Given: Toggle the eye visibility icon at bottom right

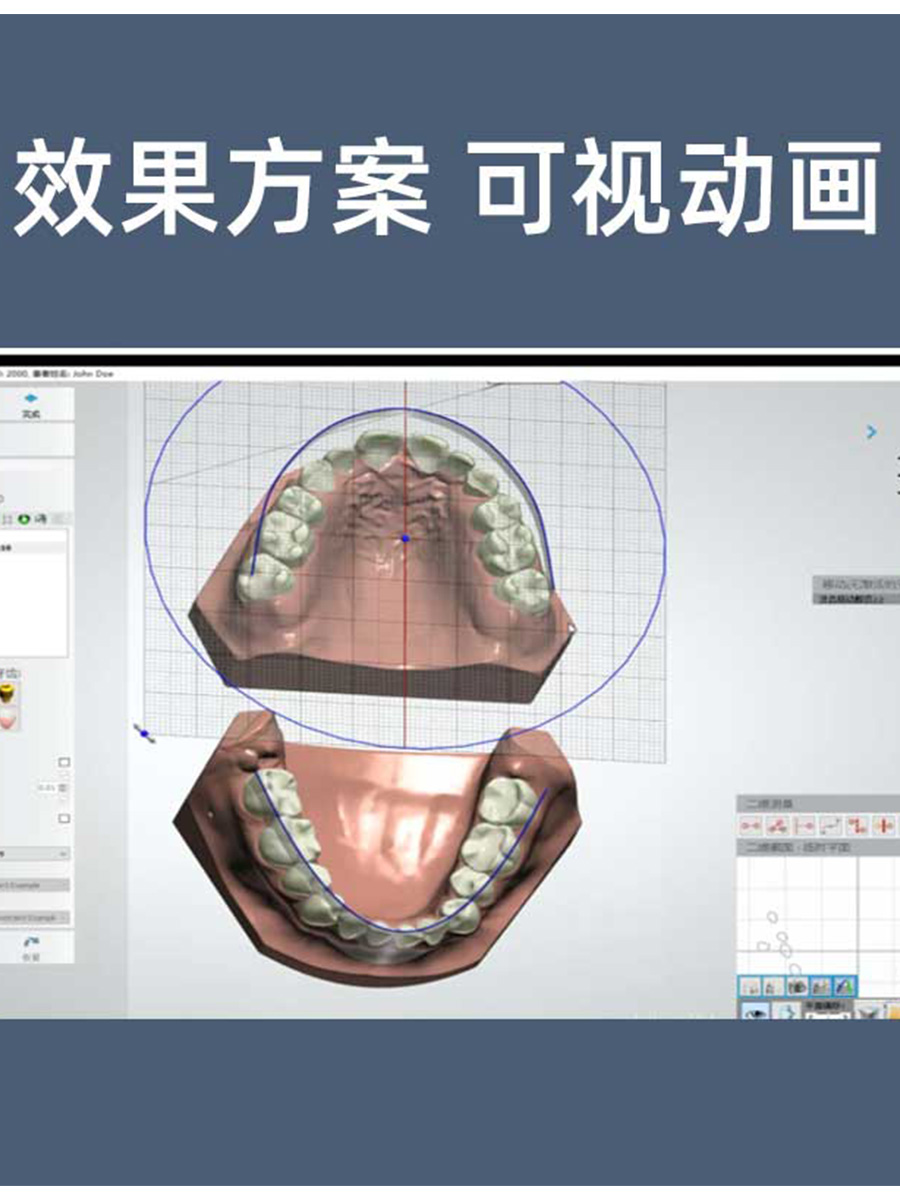Looking at the screenshot, I should pos(755,1011).
